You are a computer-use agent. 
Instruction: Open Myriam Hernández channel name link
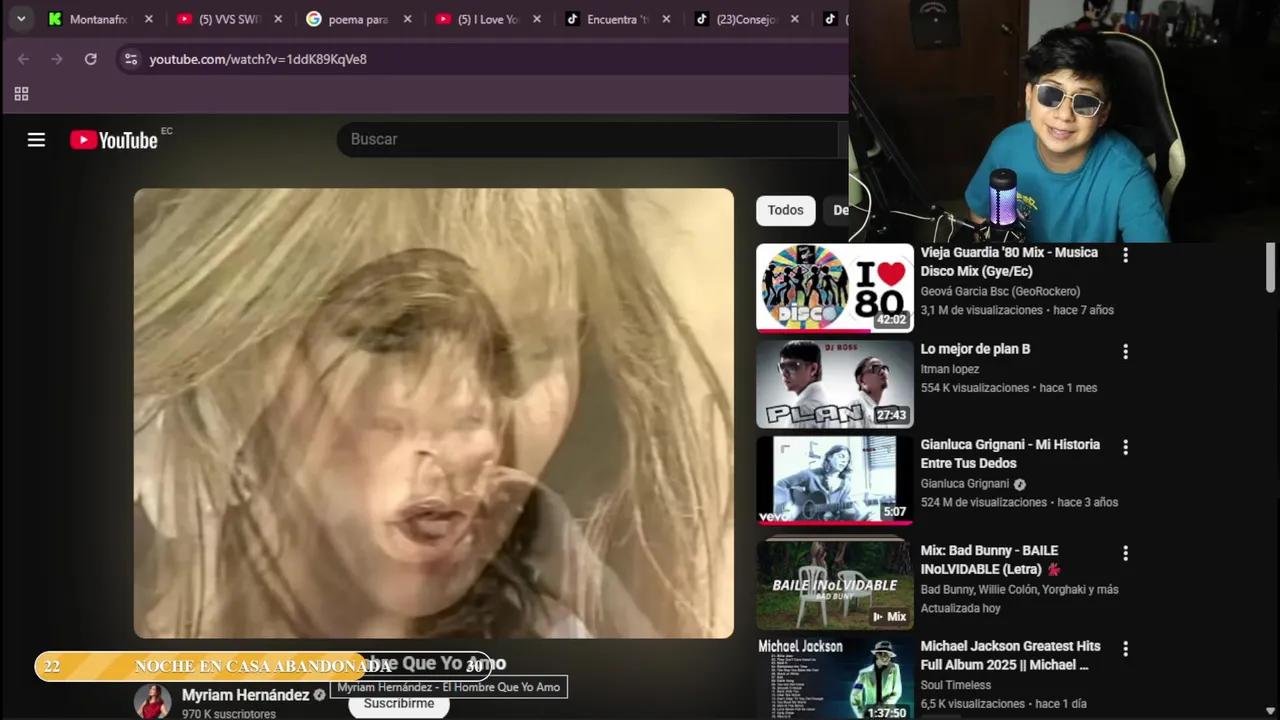point(245,695)
